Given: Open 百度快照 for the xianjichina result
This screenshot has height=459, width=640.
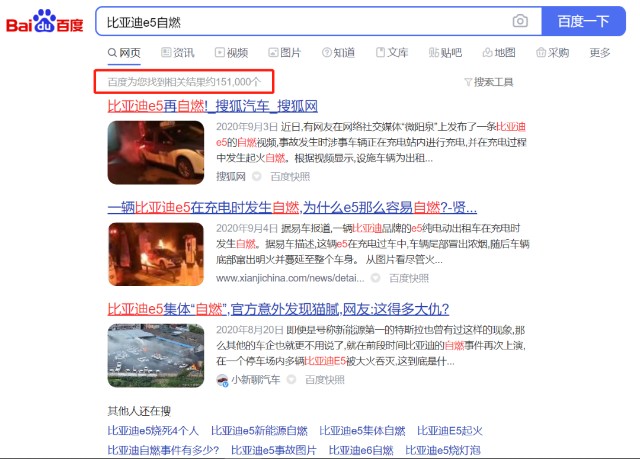Looking at the screenshot, I should (409, 278).
